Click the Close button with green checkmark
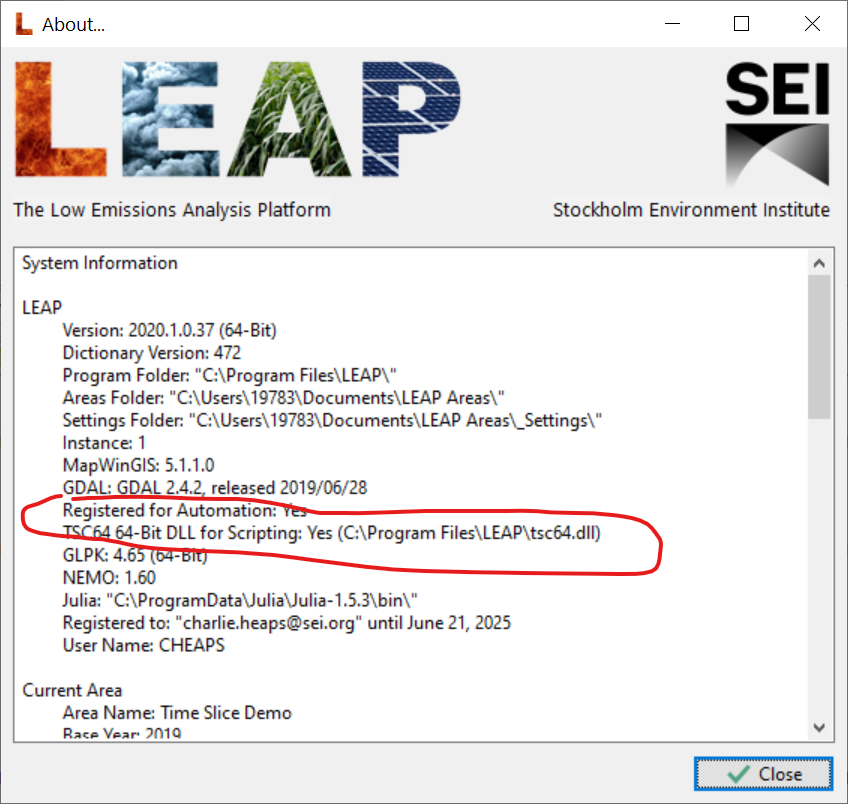848x804 pixels. click(x=763, y=774)
